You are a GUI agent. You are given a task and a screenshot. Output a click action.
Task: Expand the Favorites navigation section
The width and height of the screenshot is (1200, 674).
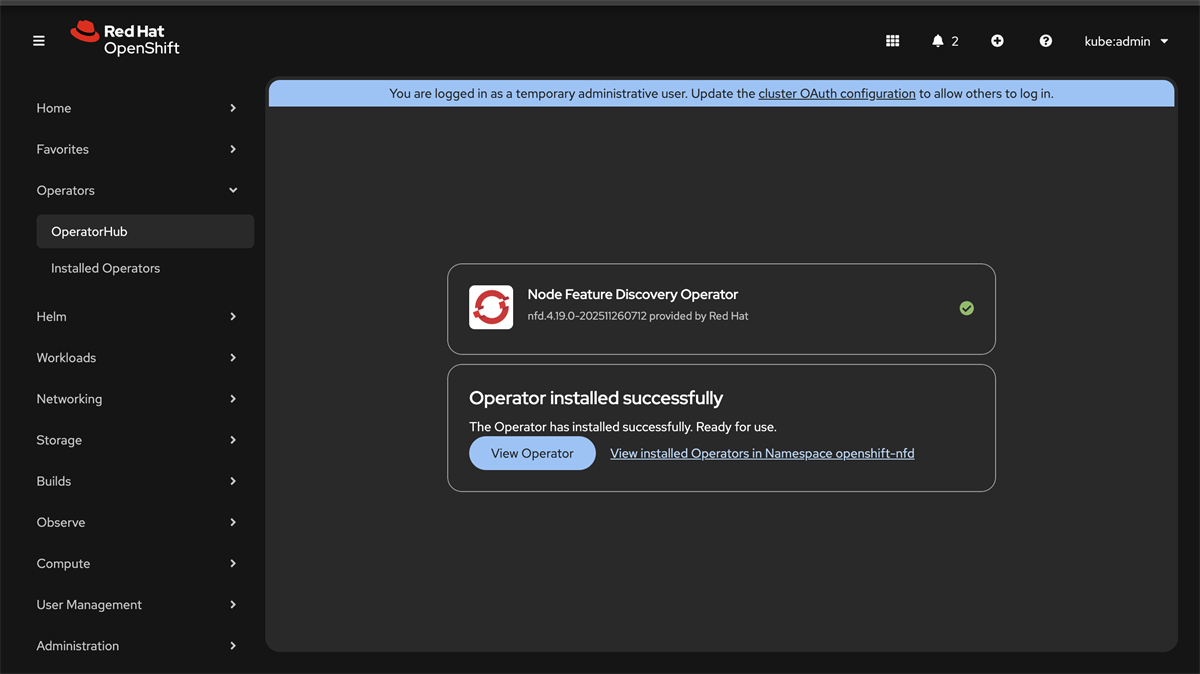click(137, 149)
